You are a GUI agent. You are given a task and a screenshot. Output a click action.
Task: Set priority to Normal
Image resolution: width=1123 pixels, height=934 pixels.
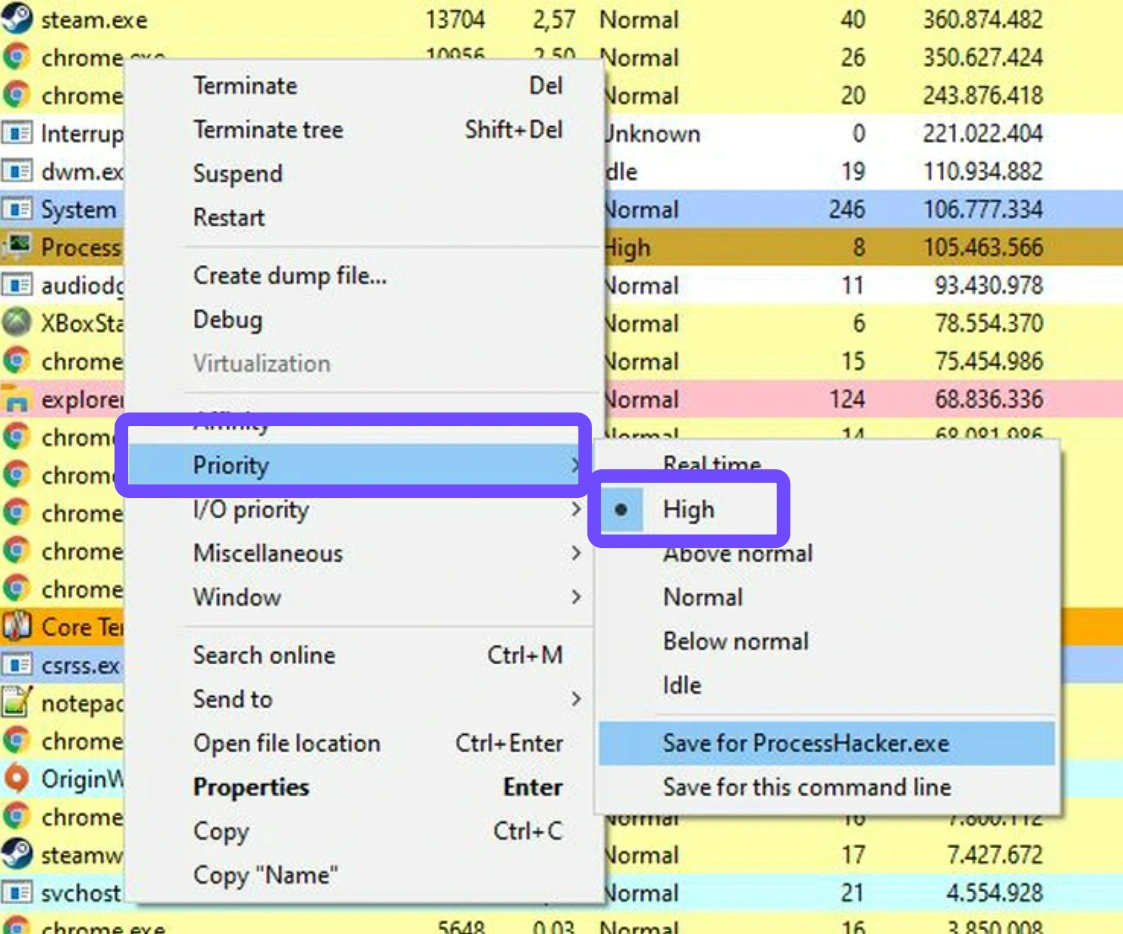(703, 597)
